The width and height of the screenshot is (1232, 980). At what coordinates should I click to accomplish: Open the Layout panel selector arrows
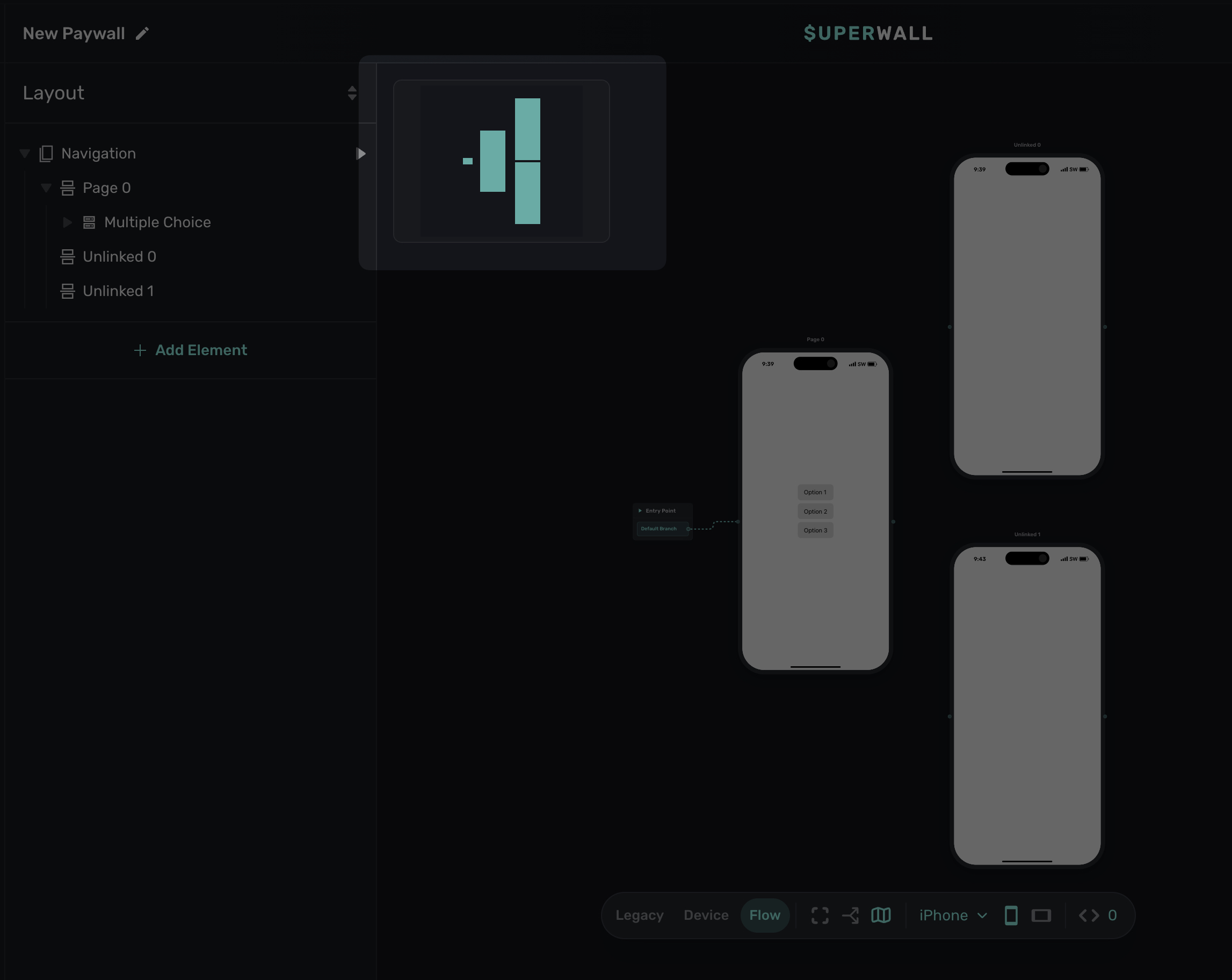pos(352,93)
